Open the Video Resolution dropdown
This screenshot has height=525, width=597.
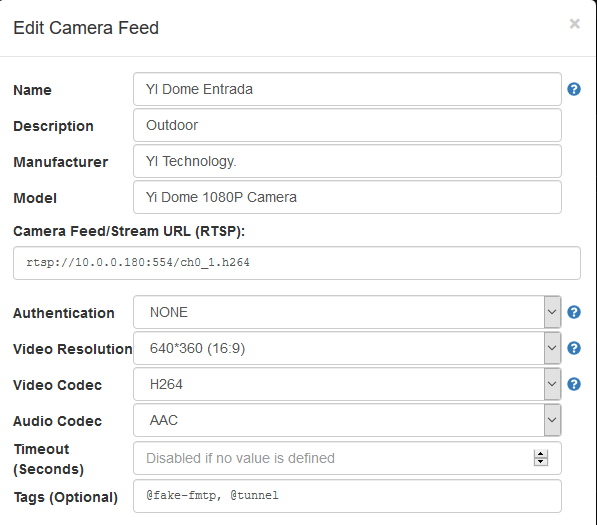pyautogui.click(x=347, y=348)
